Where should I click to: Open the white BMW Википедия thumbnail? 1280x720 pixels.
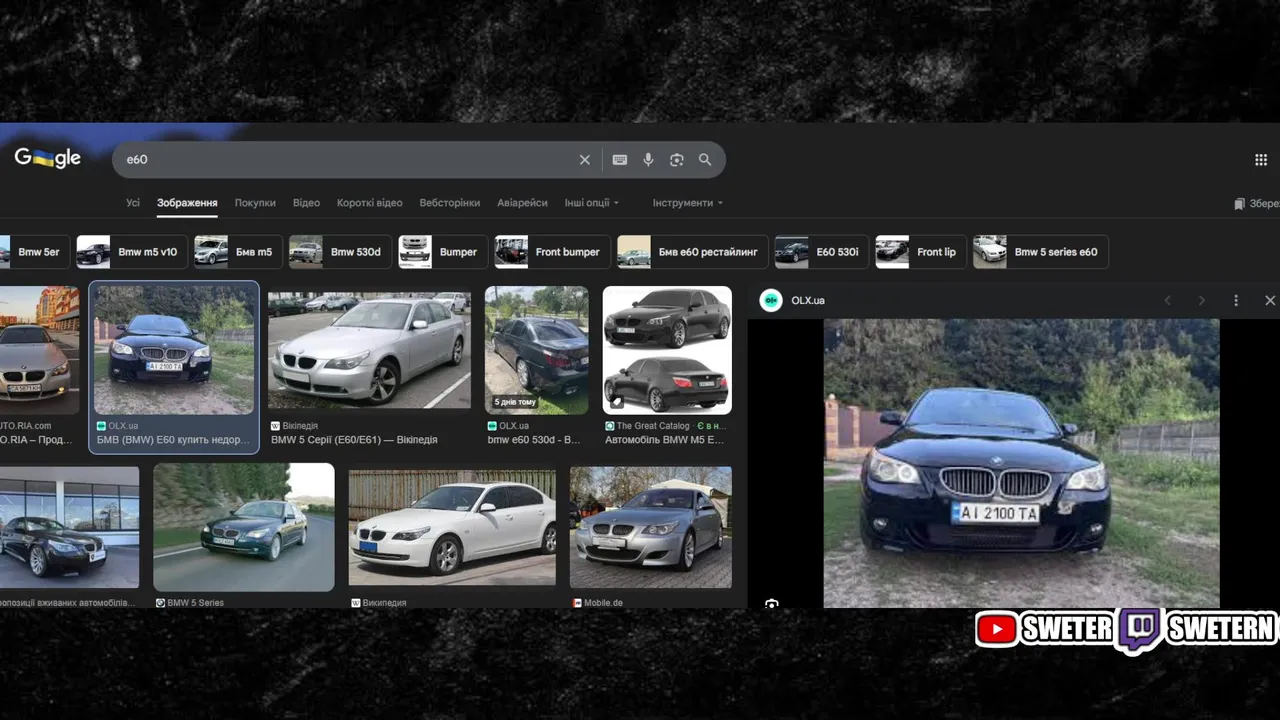tap(452, 527)
